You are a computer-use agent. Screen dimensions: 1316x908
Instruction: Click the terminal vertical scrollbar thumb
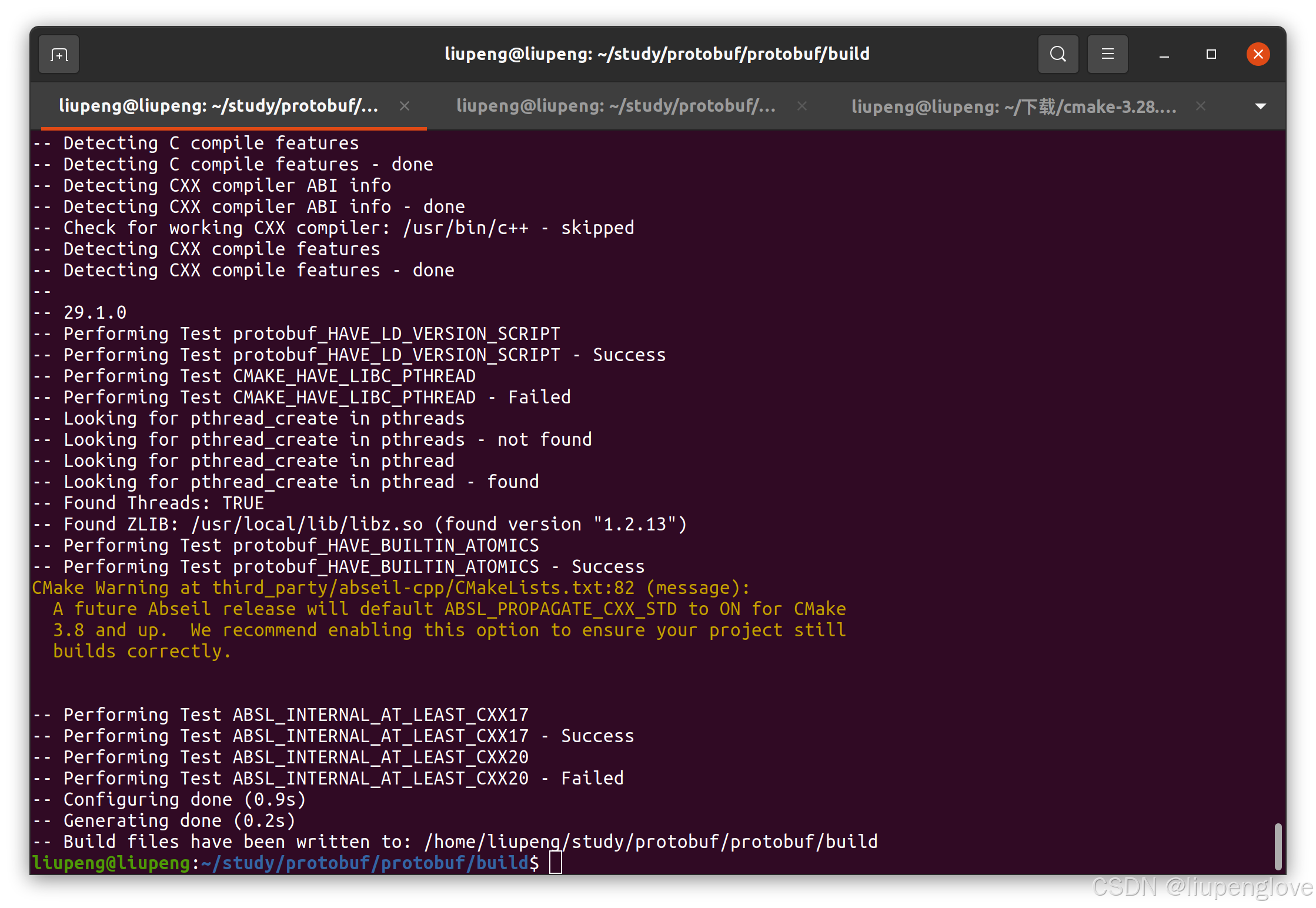pyautogui.click(x=1277, y=846)
